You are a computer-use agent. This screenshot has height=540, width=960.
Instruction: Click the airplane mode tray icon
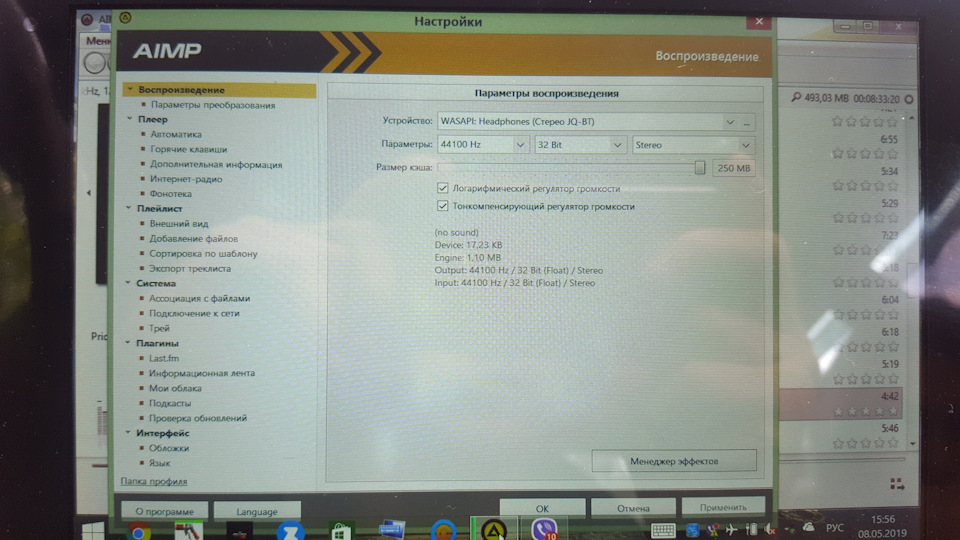tap(731, 529)
